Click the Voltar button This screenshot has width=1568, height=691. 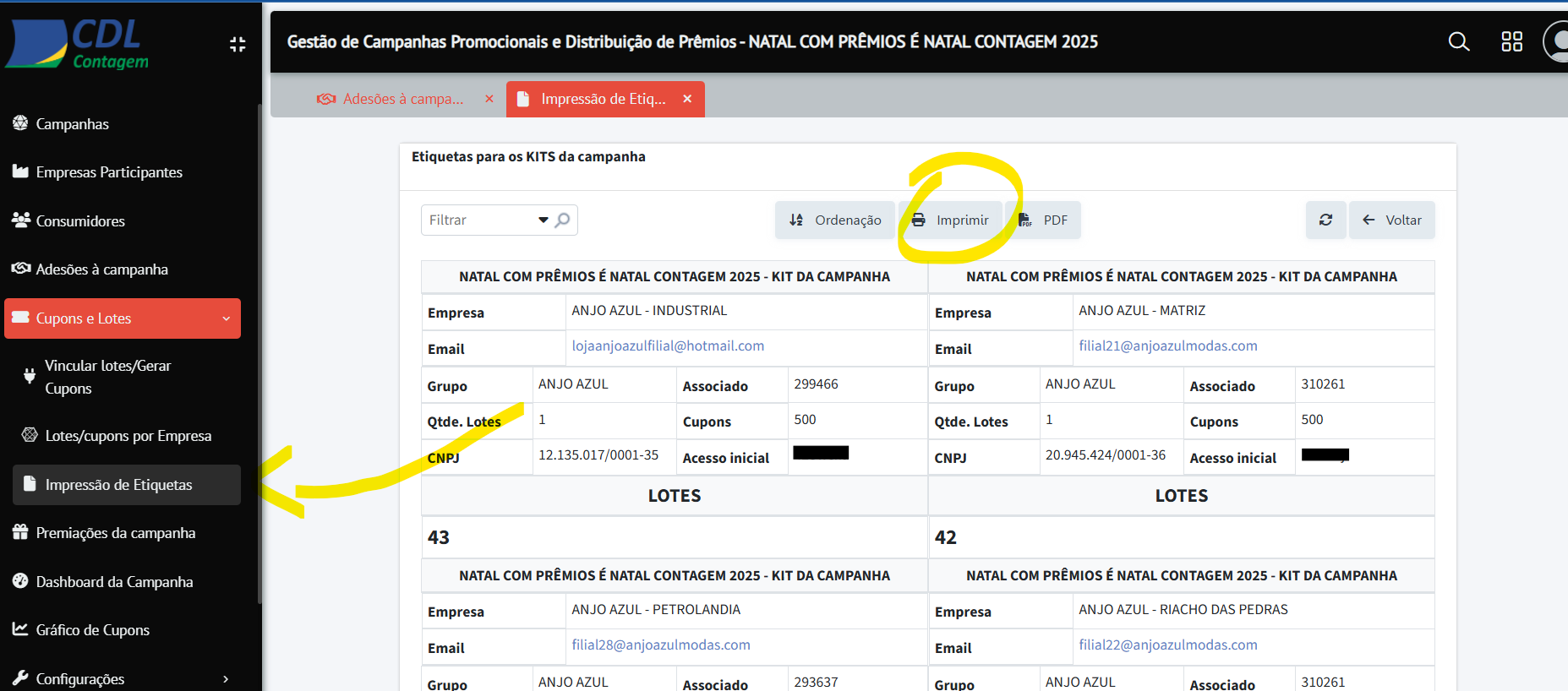1392,220
